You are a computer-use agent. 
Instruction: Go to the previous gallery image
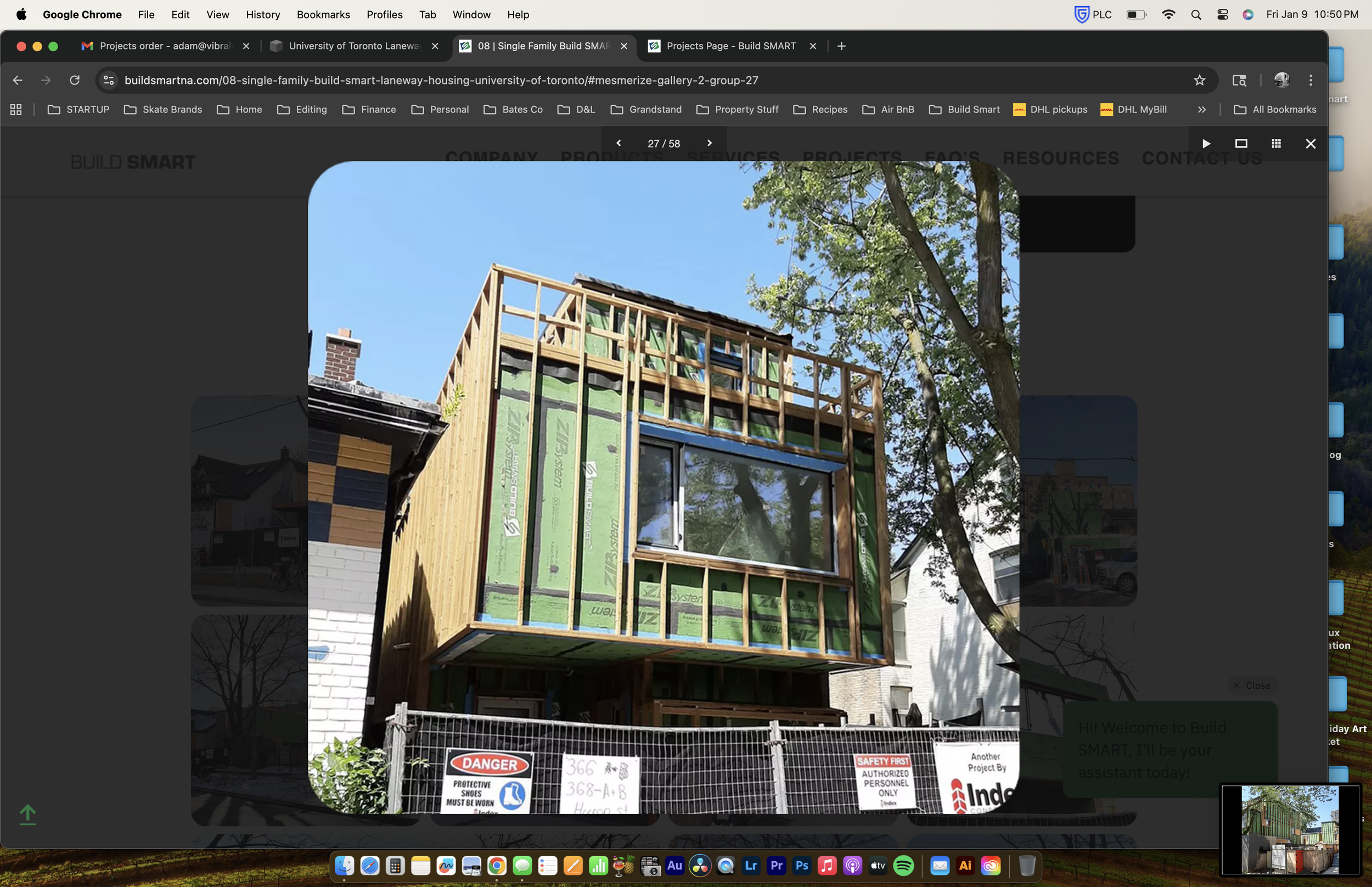618,143
